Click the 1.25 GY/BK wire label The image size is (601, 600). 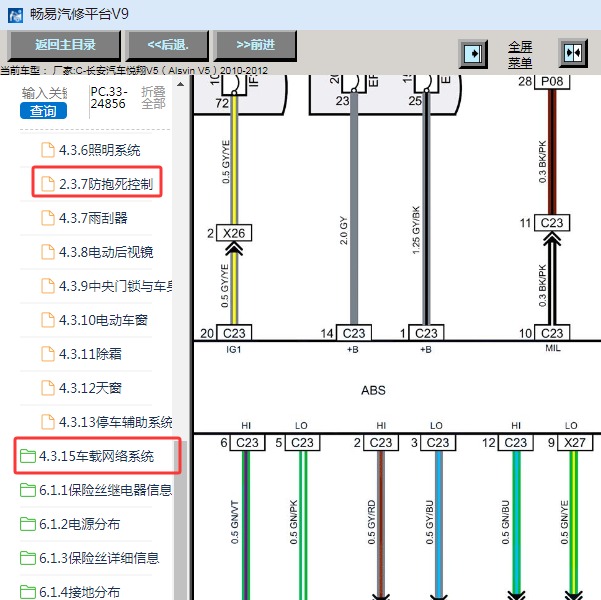(x=416, y=230)
